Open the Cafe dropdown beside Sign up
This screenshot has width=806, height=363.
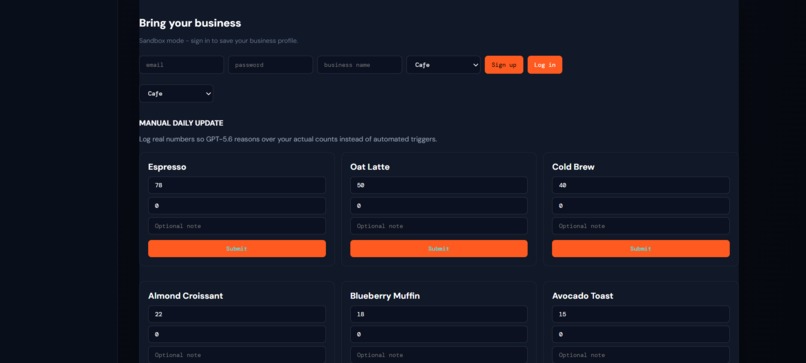[x=443, y=65]
